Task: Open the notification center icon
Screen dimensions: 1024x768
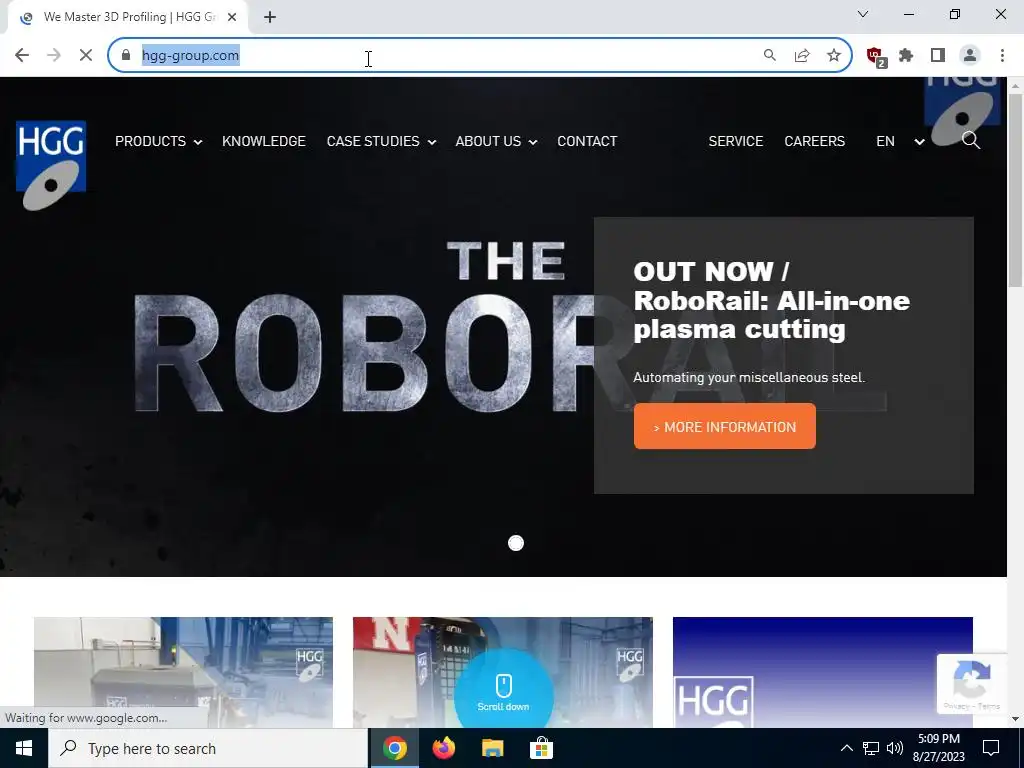Action: click(x=991, y=748)
